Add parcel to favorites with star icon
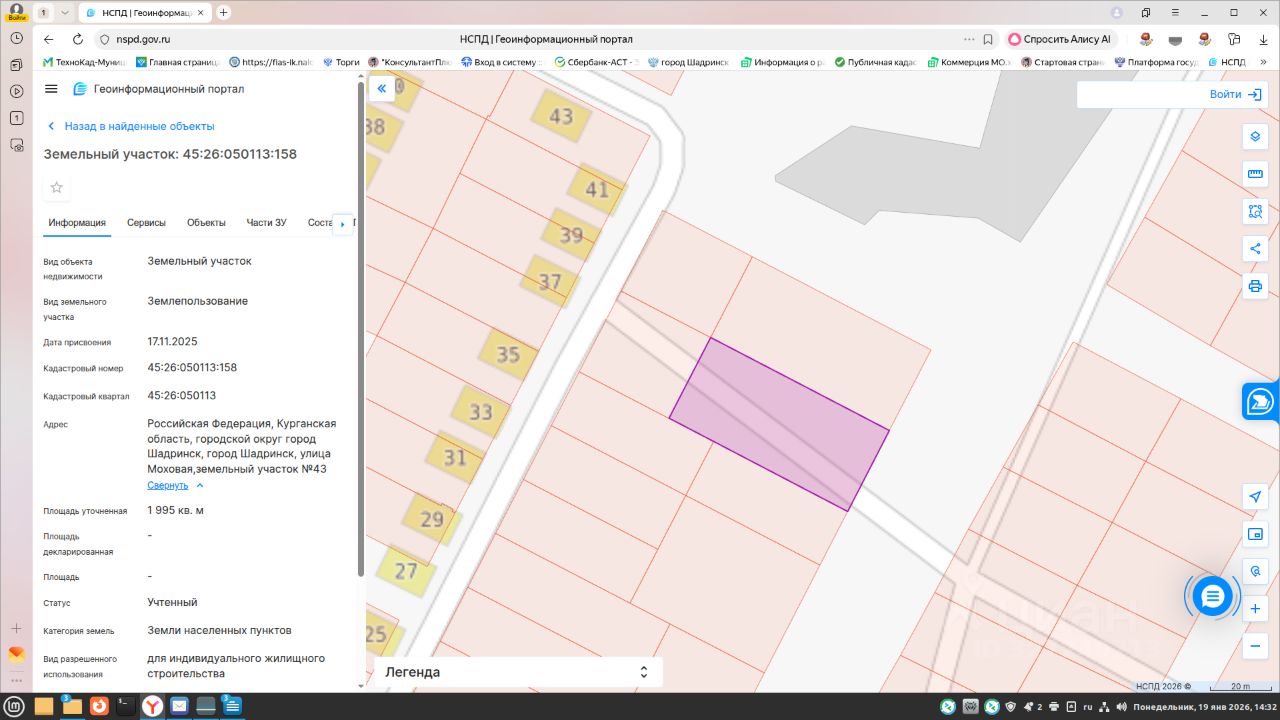The image size is (1280, 720). [57, 187]
